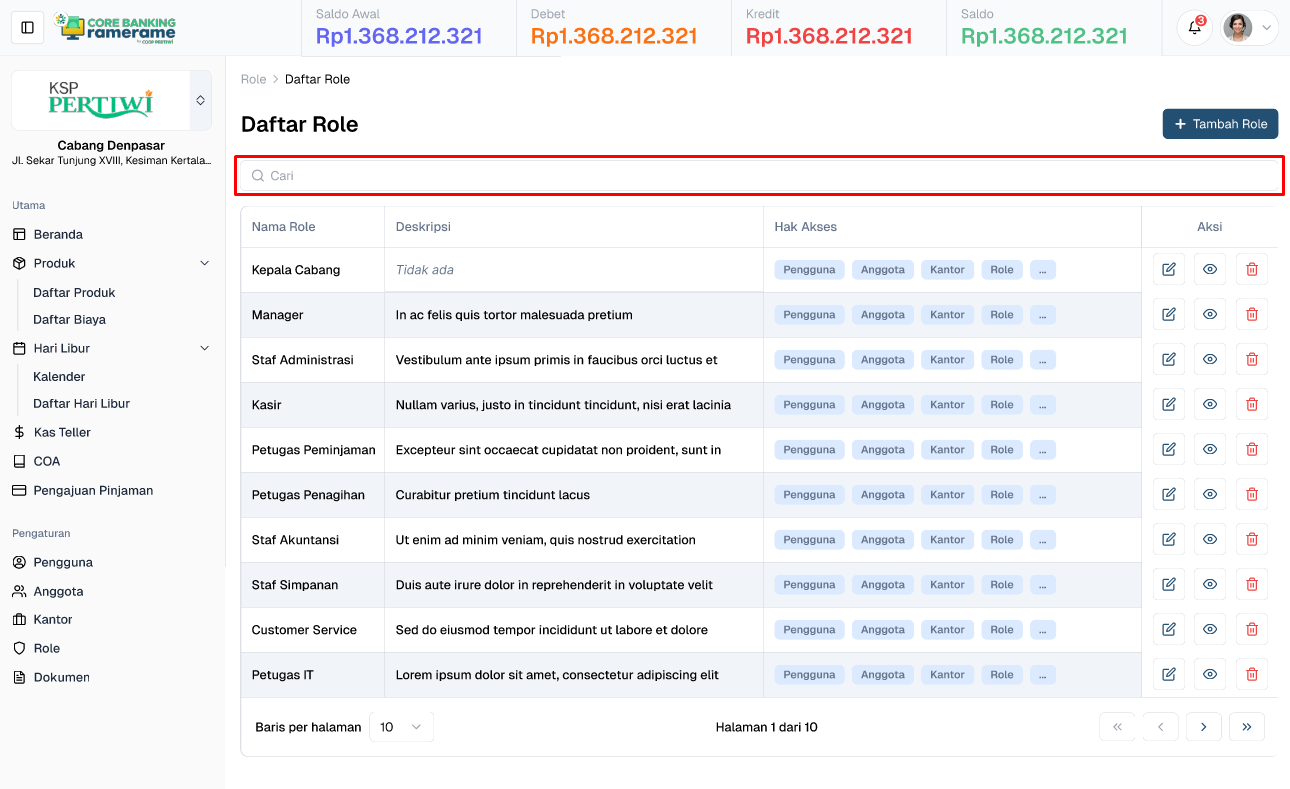Toggle the sidebar collapse icon

click(28, 28)
